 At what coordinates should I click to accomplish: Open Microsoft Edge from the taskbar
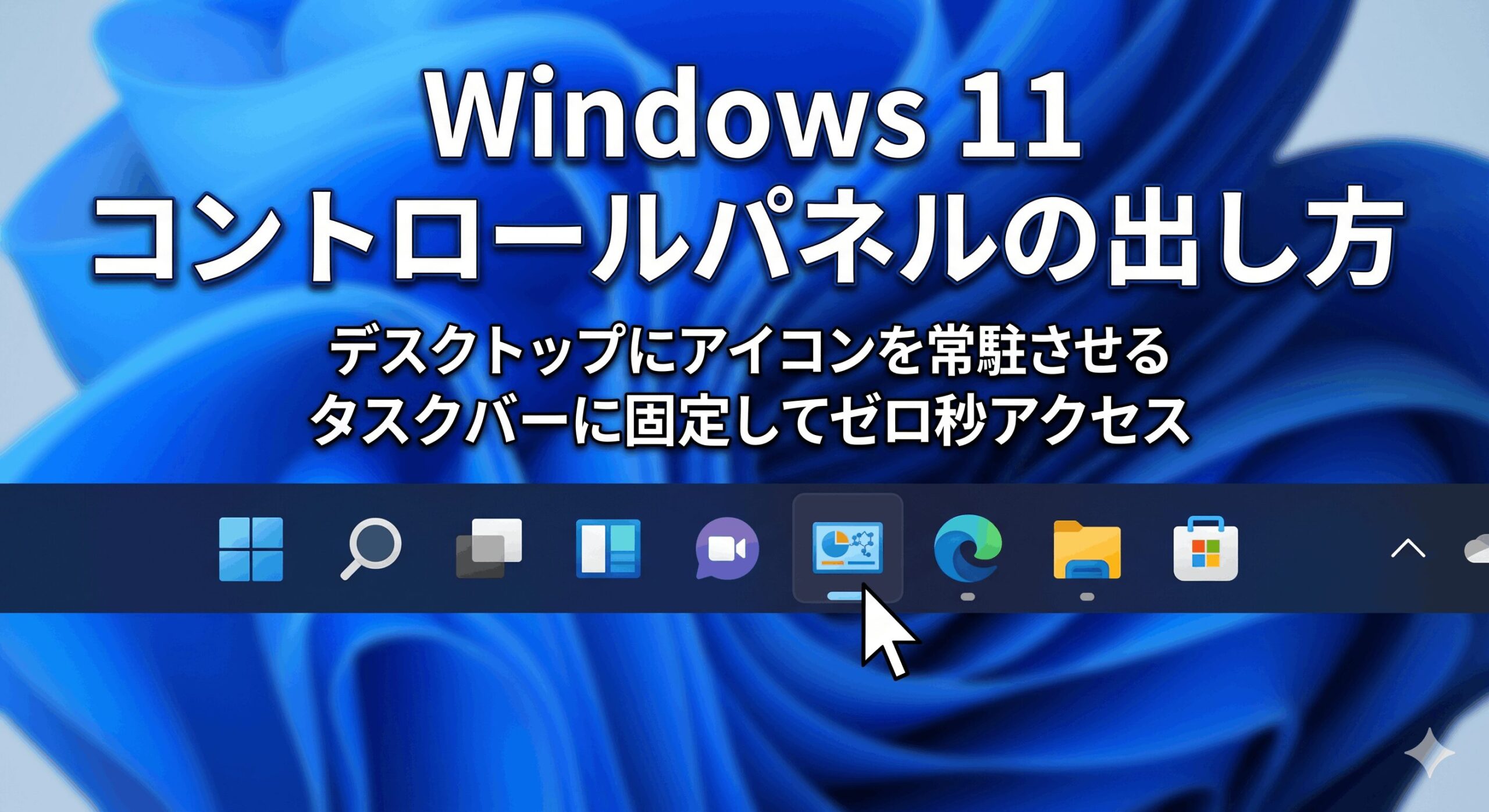[967, 549]
